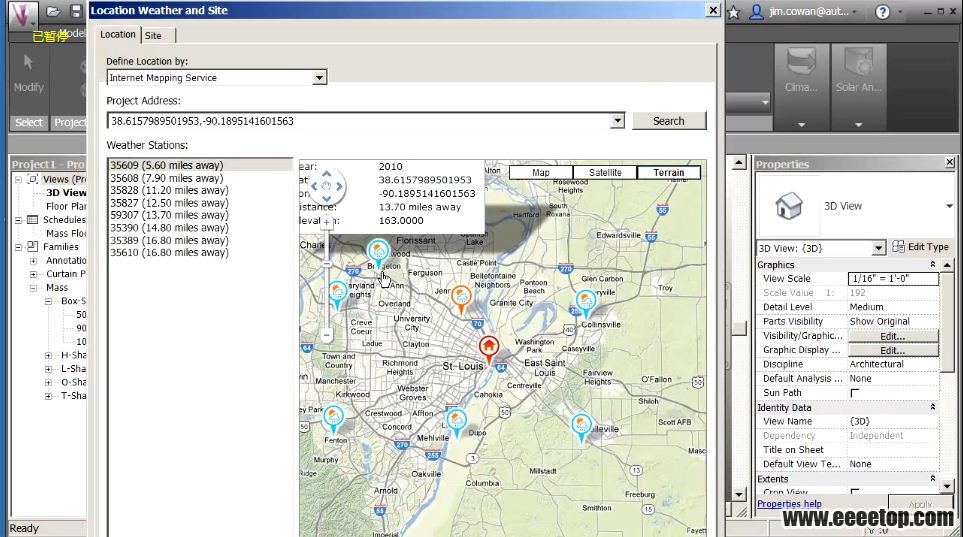Open the 3D View: {3D} instance dropdown
This screenshot has width=963, height=537.
click(x=878, y=248)
